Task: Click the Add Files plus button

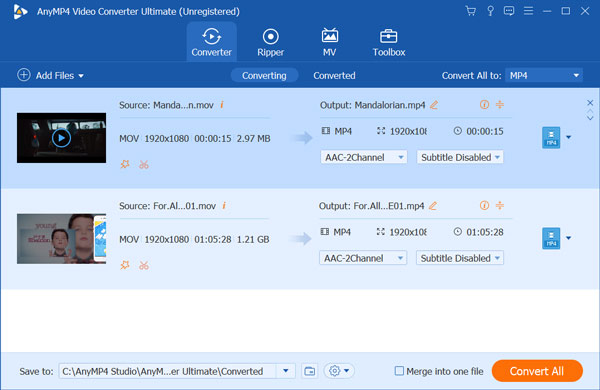Action: [x=24, y=75]
